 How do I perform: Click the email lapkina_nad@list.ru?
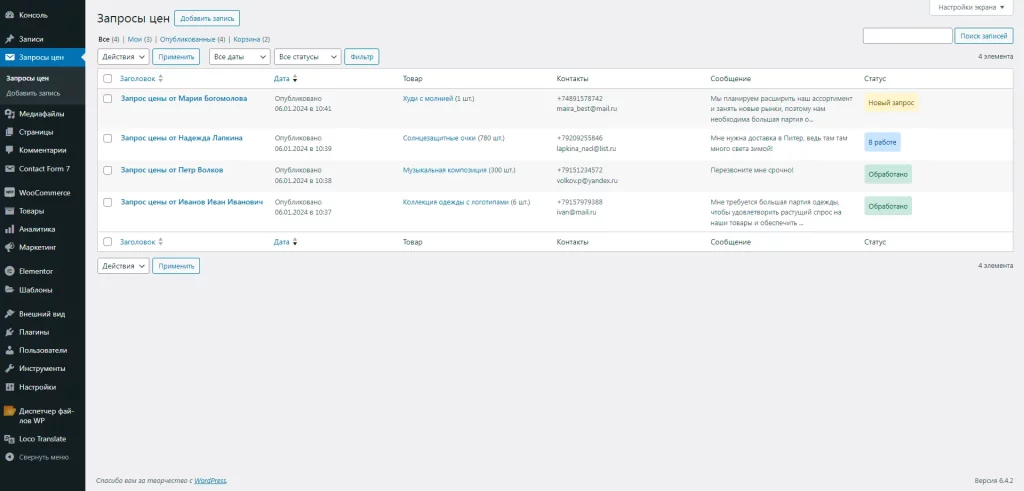[586, 149]
